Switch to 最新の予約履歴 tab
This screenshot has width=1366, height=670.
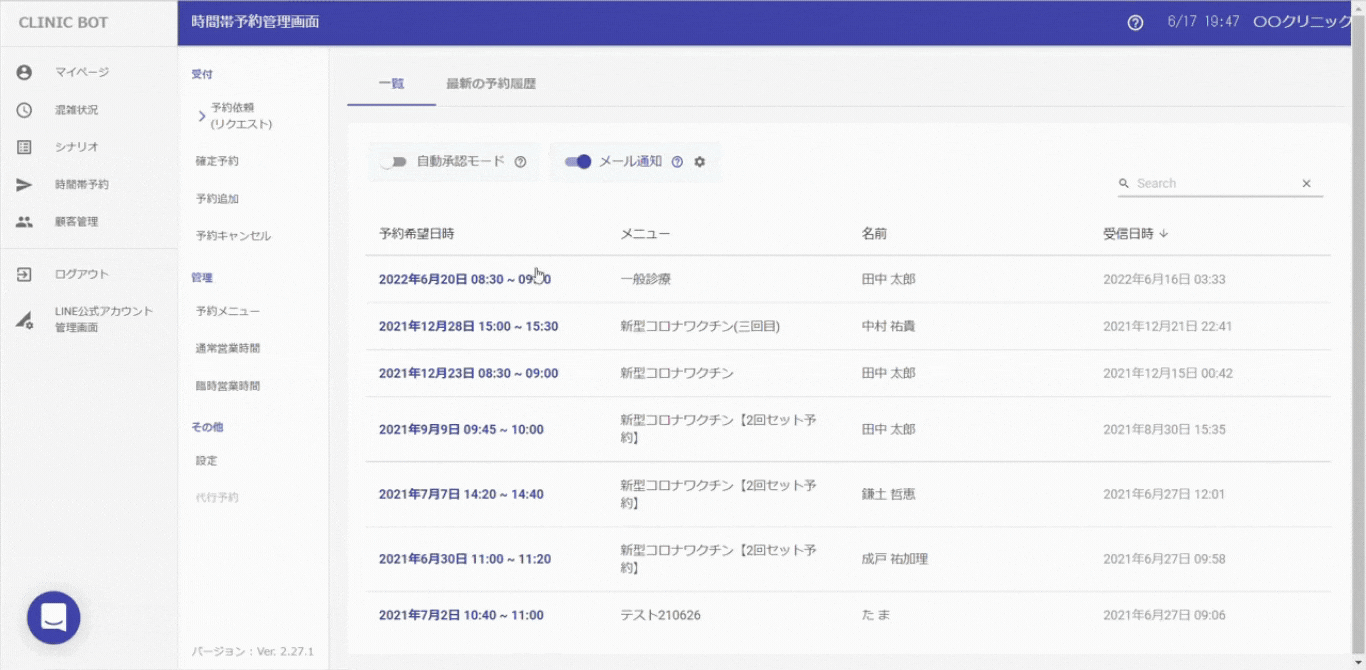pos(491,84)
